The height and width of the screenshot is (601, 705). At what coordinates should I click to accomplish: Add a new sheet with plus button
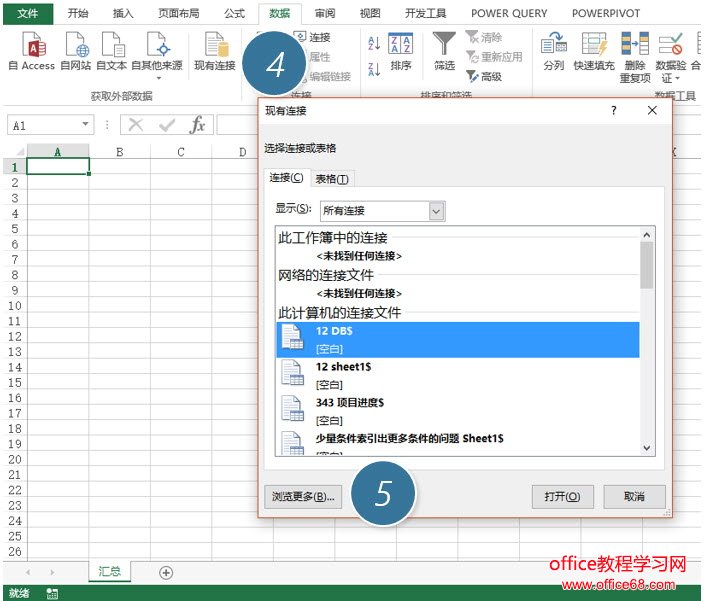(x=166, y=572)
